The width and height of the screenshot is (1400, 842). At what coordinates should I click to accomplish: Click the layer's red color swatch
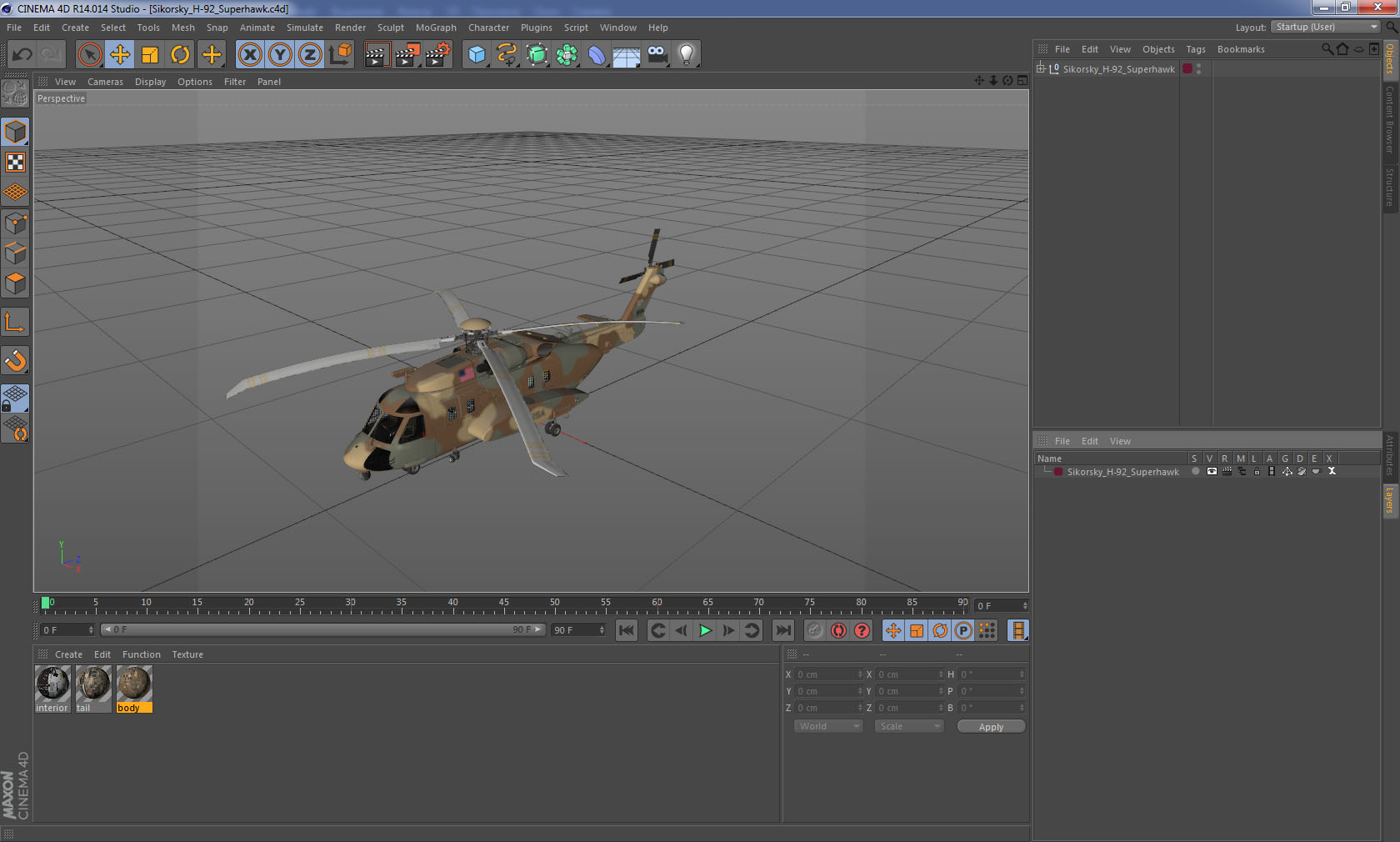(1058, 472)
